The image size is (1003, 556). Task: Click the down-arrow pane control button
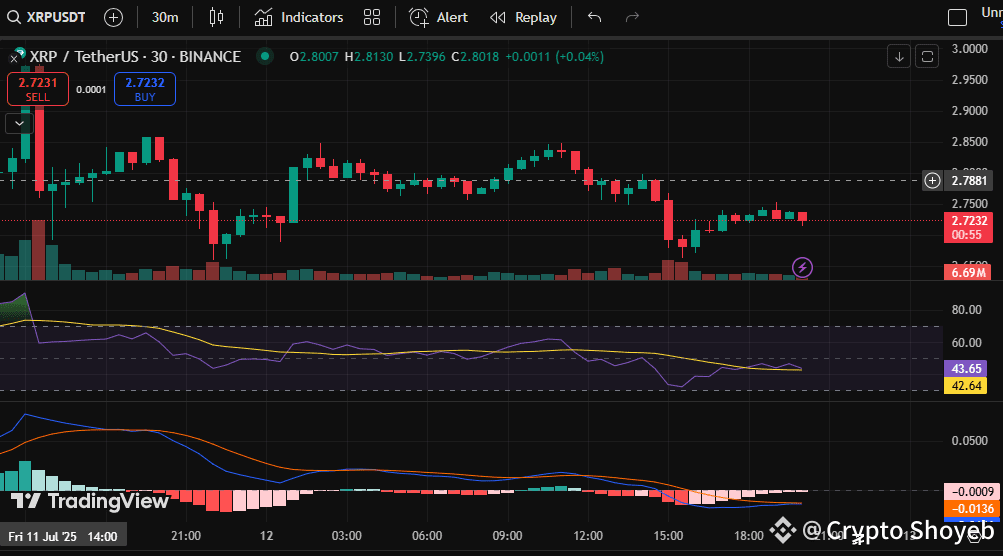[899, 56]
